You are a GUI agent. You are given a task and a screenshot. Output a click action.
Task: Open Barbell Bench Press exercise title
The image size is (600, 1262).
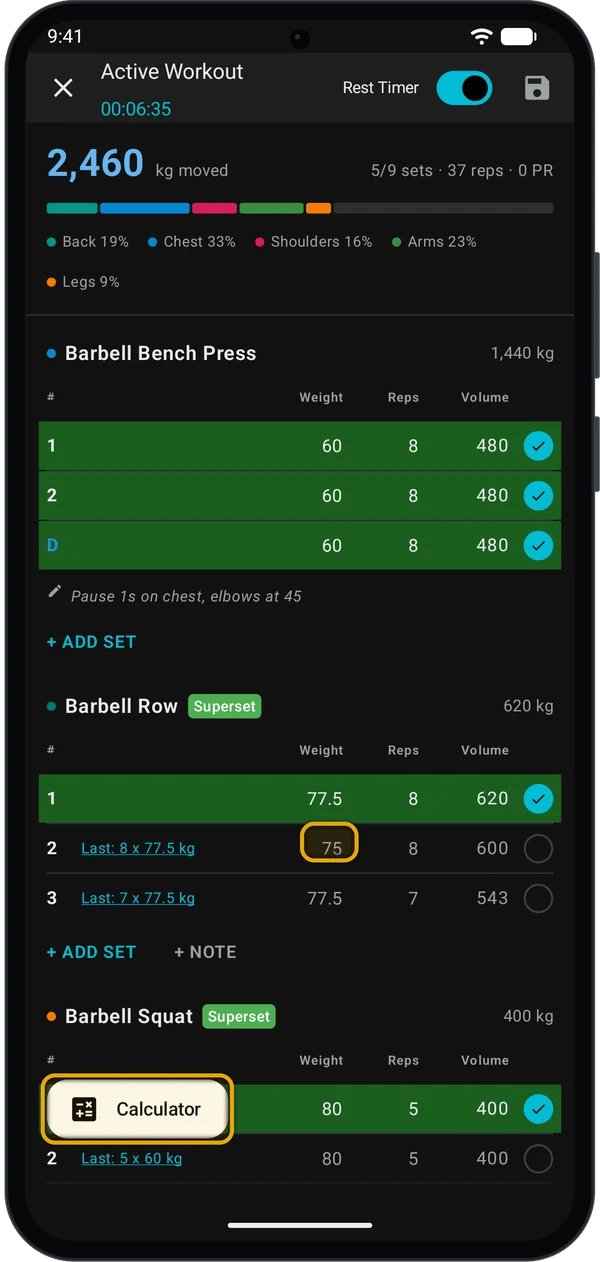tap(160, 353)
